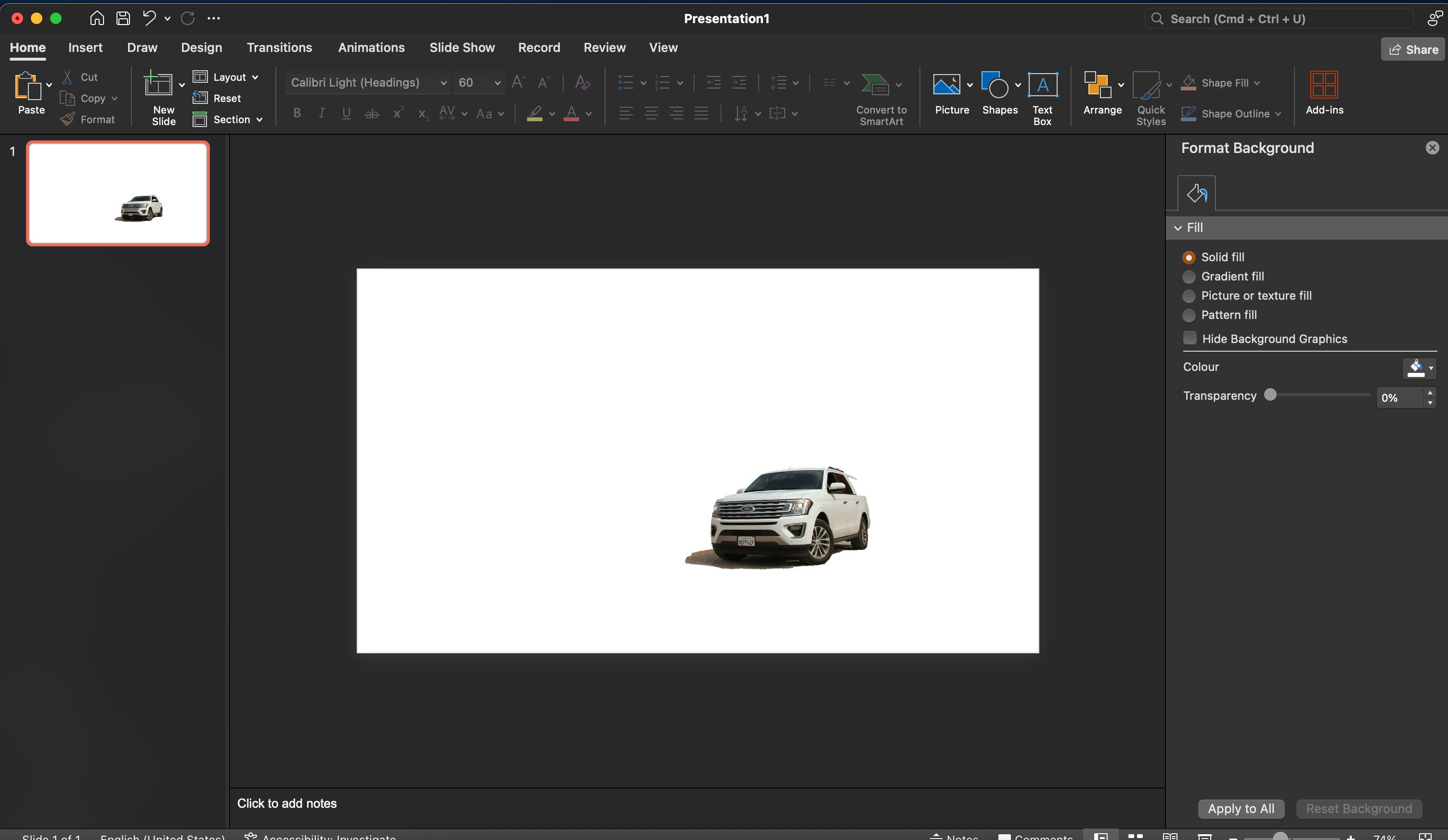The width and height of the screenshot is (1448, 840).
Task: Click the Save icon in title bar
Action: coord(123,18)
